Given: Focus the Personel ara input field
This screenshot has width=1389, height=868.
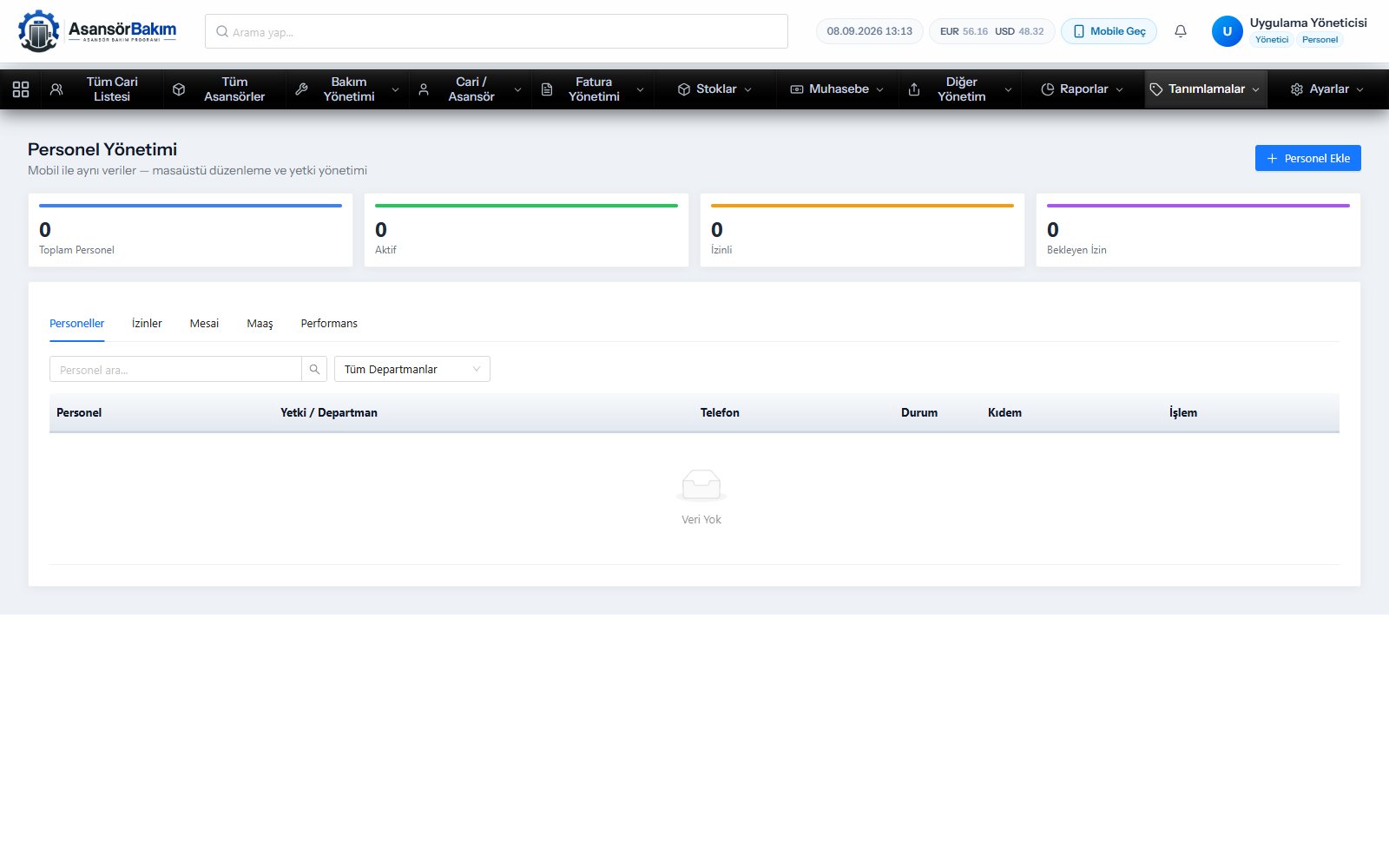Looking at the screenshot, I should [175, 369].
